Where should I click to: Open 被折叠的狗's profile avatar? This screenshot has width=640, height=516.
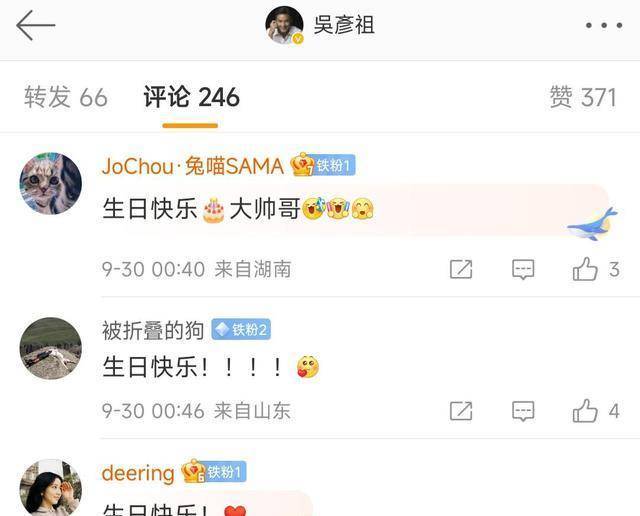point(51,348)
